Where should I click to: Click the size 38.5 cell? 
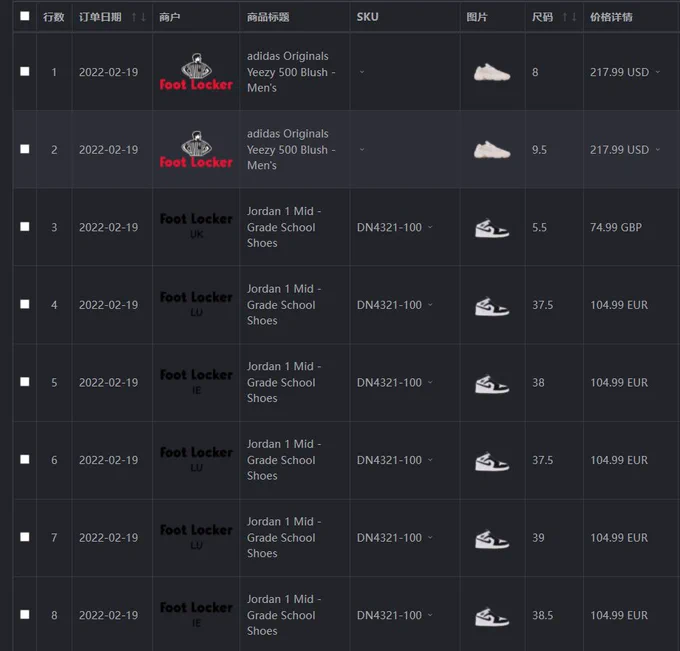[543, 615]
